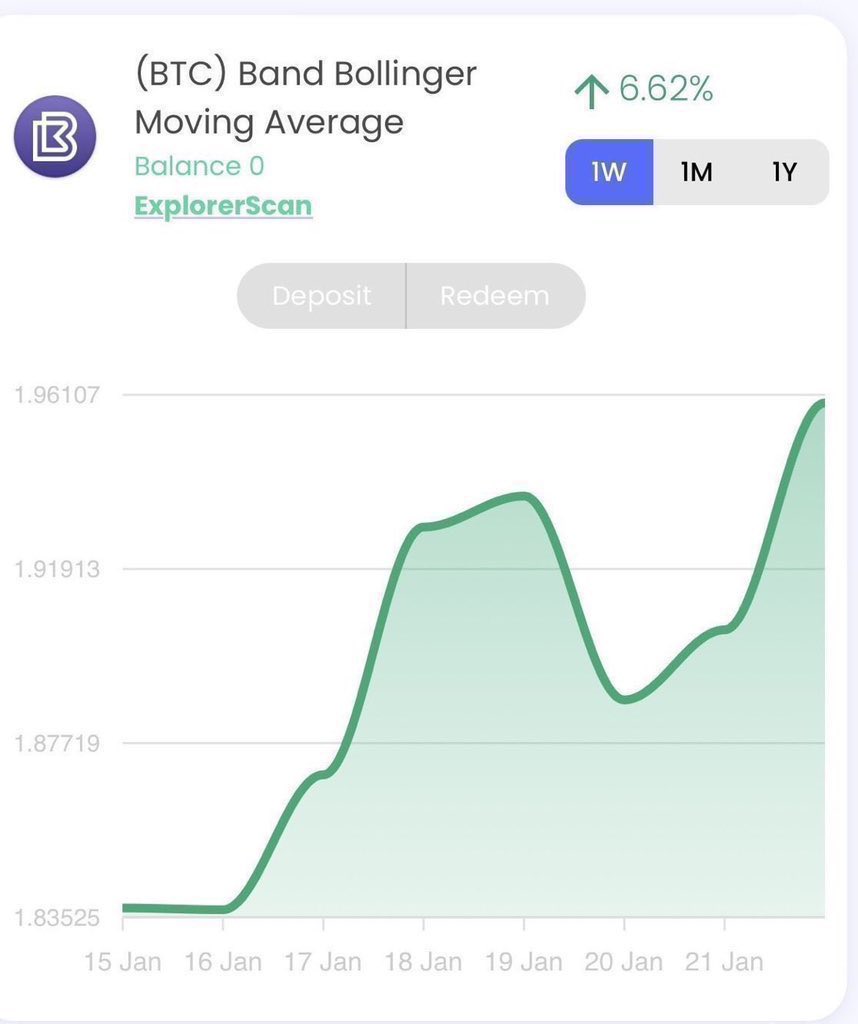This screenshot has width=858, height=1024.
Task: Click the 6.62% change value
Action: (665, 89)
